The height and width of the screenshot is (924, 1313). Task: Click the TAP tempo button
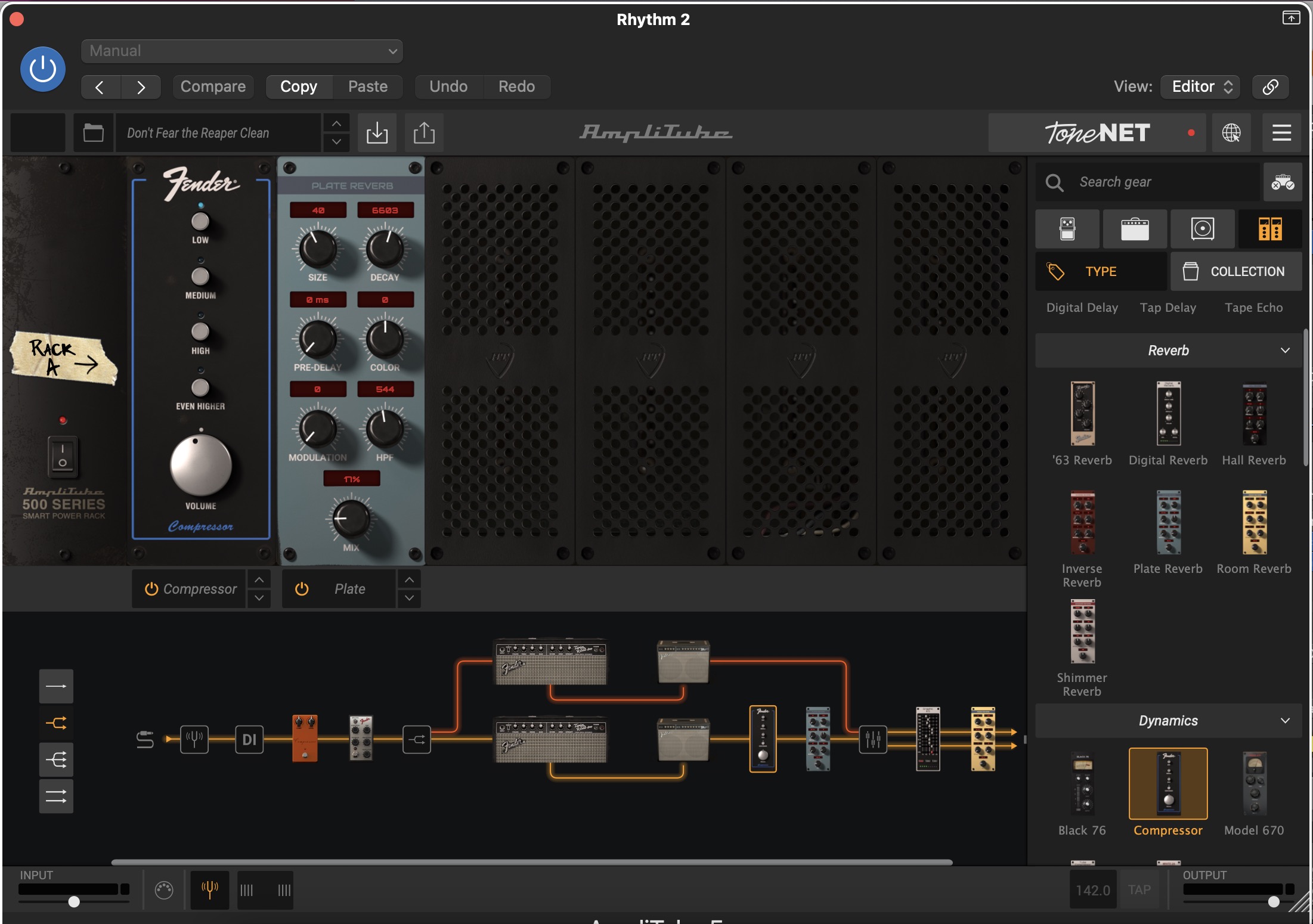click(x=1139, y=890)
